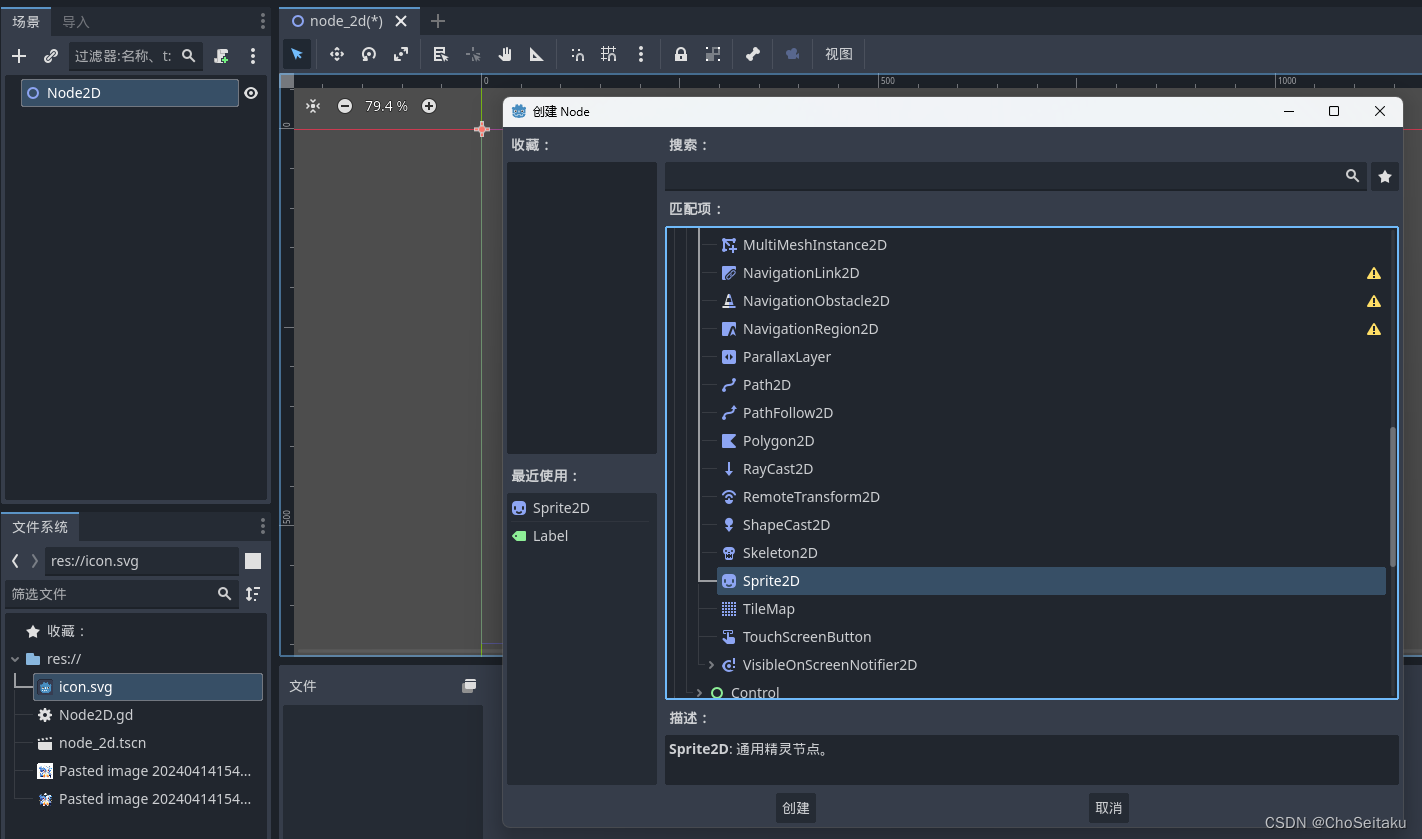Expand VisibleOnScreenNotifier2D children
This screenshot has width=1422, height=839.
click(x=711, y=665)
